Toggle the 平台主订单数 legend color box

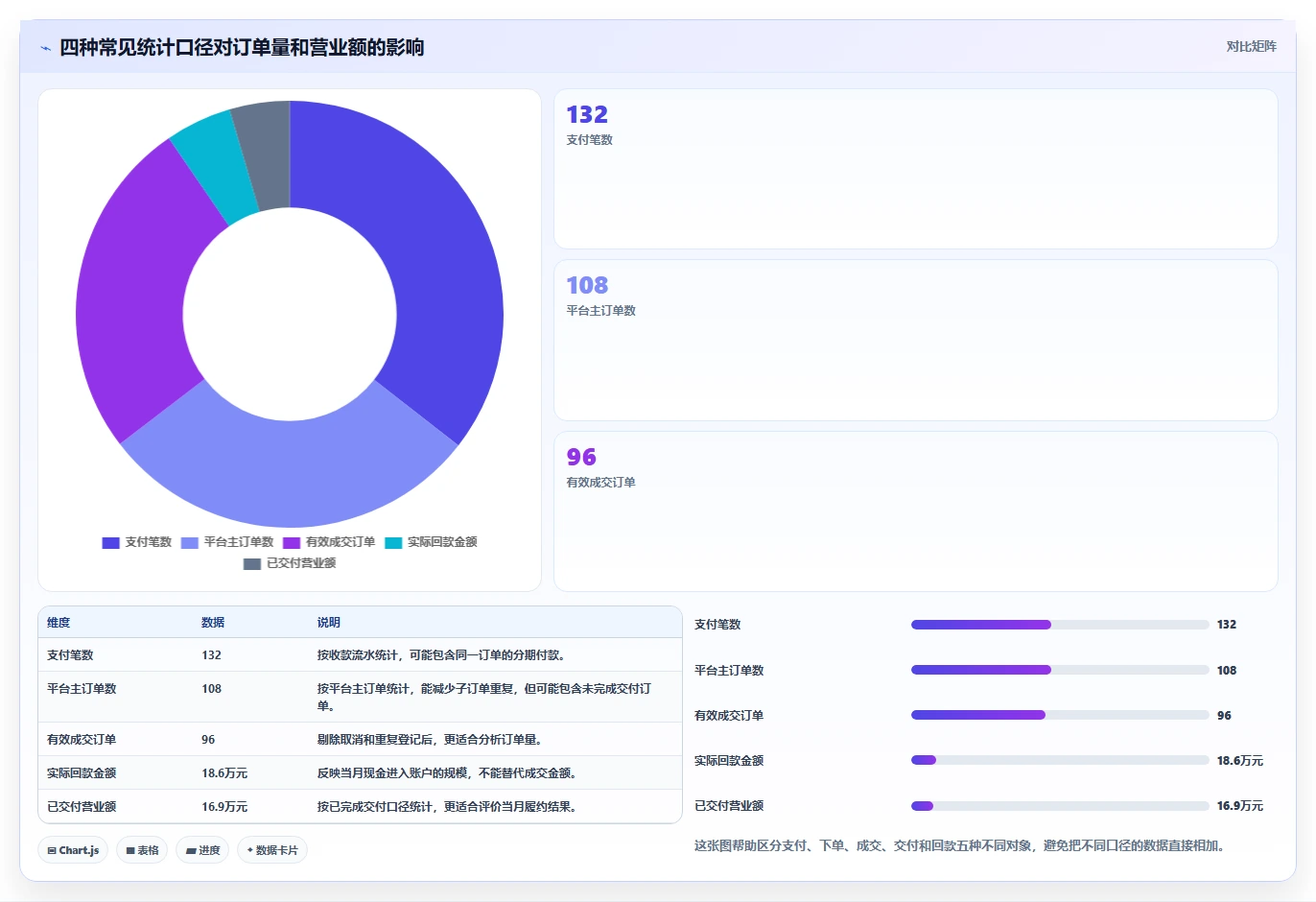point(189,542)
